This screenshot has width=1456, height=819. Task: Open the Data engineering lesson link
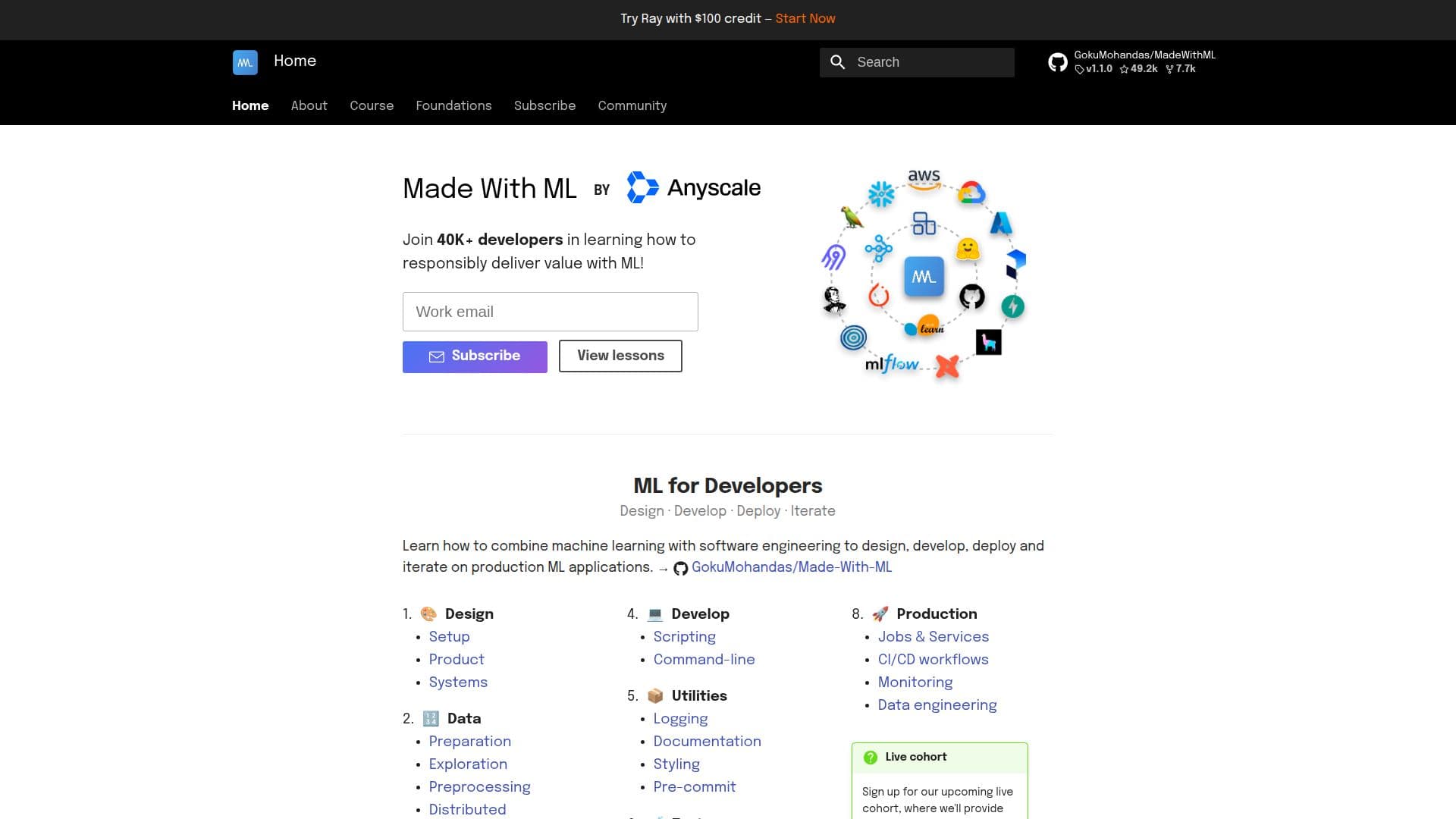(x=937, y=704)
